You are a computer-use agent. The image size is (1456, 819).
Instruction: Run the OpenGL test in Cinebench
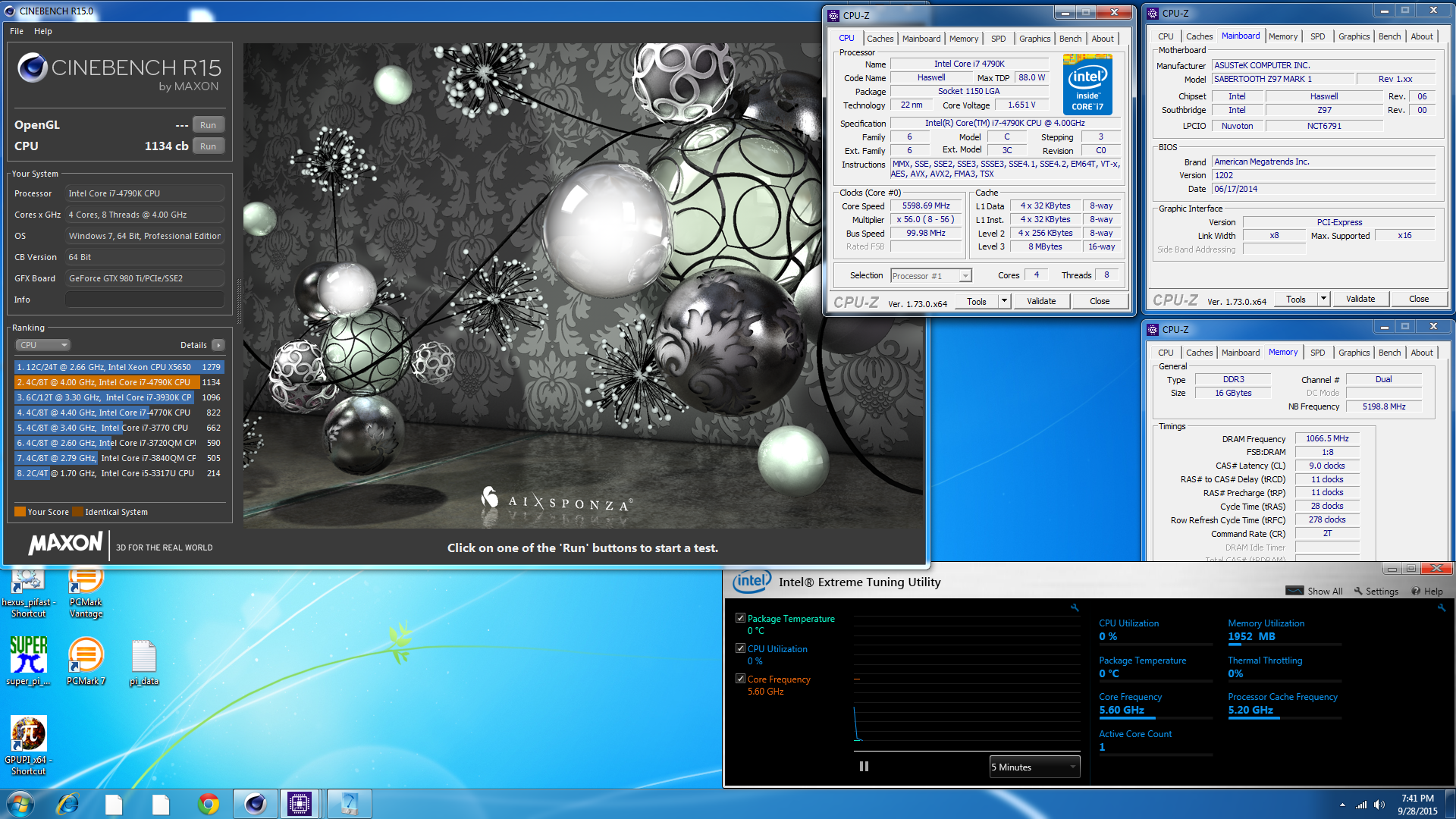[x=209, y=125]
